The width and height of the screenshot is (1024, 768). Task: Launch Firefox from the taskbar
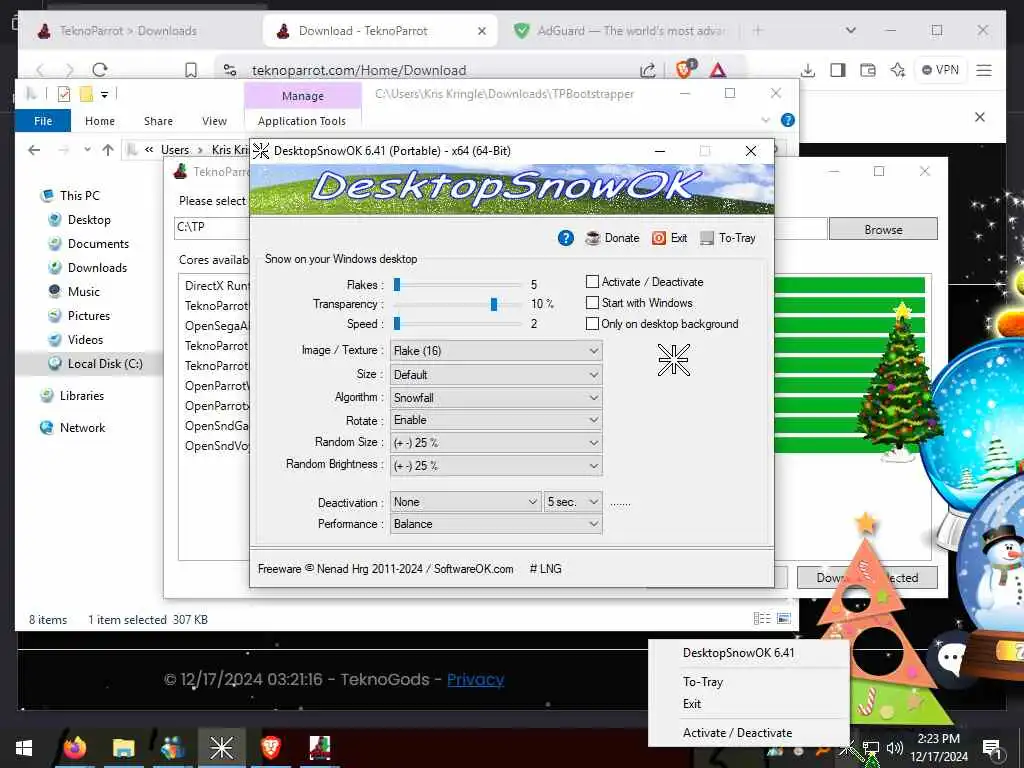[74, 747]
